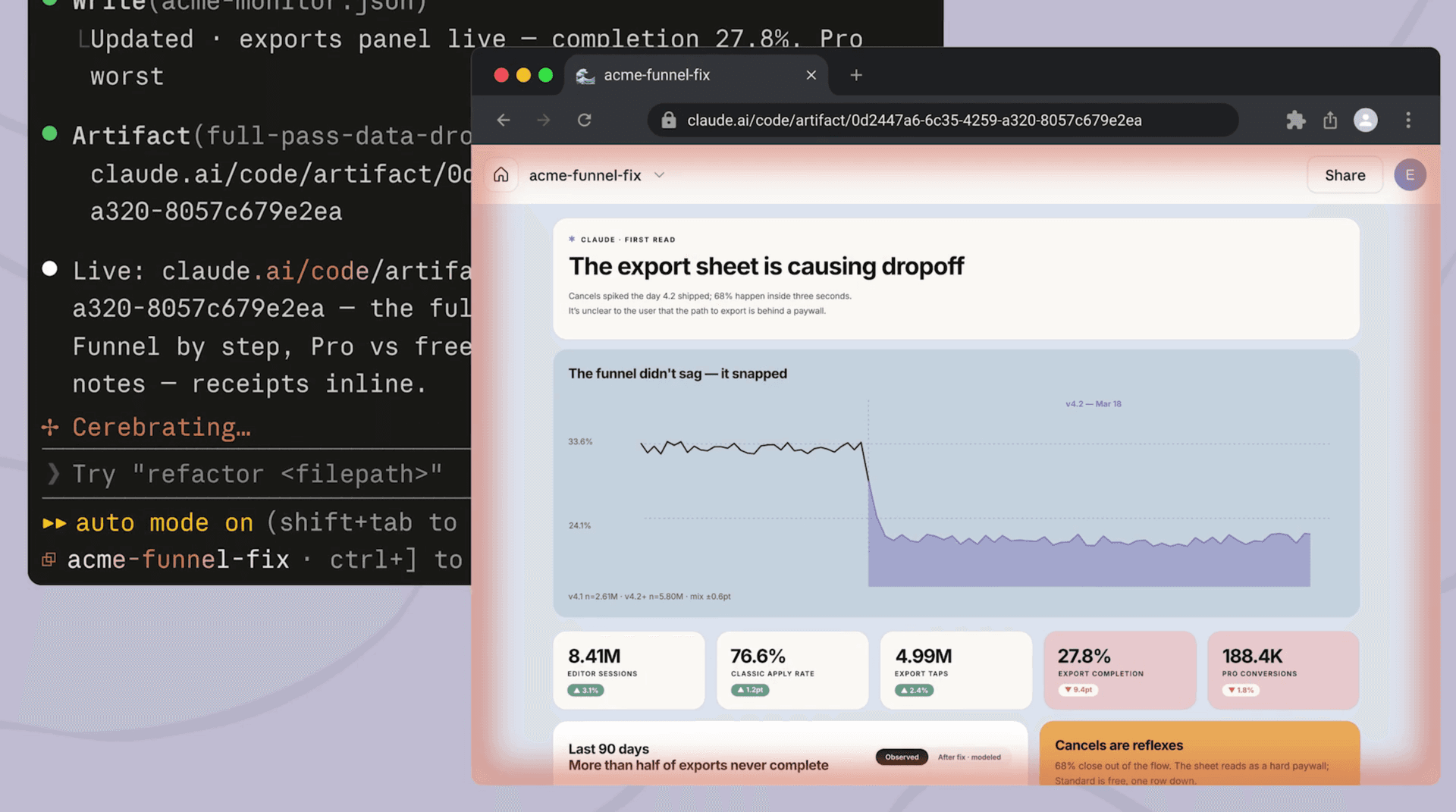Click the 188.4K Pro Conversions card

pyautogui.click(x=1283, y=670)
